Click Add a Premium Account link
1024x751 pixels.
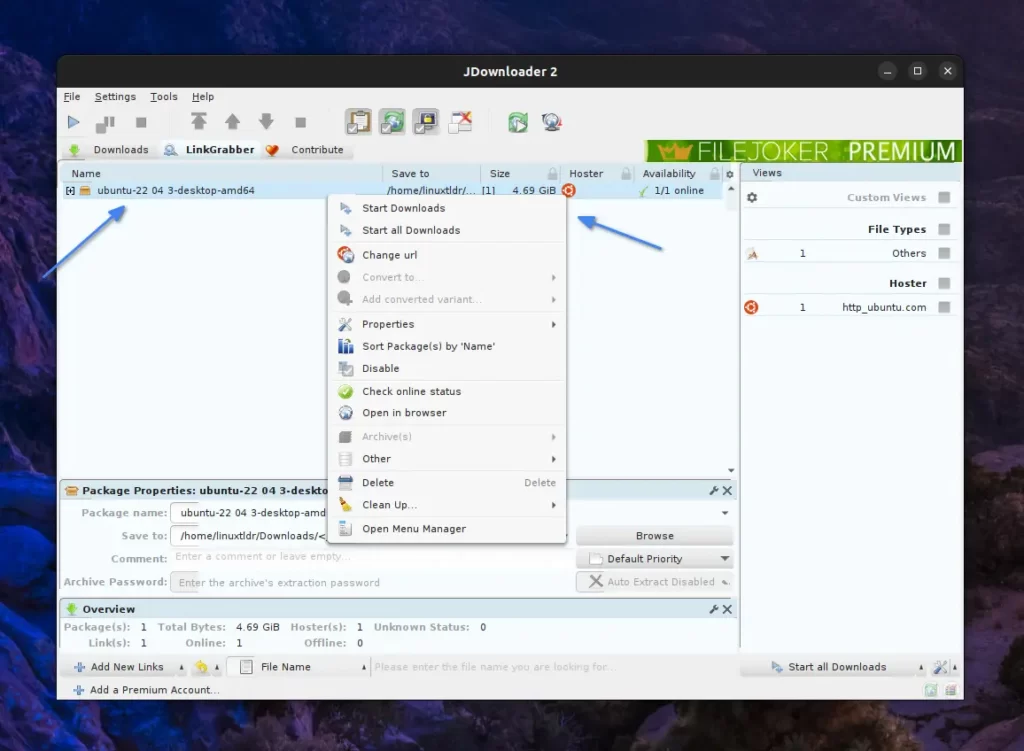click(146, 690)
